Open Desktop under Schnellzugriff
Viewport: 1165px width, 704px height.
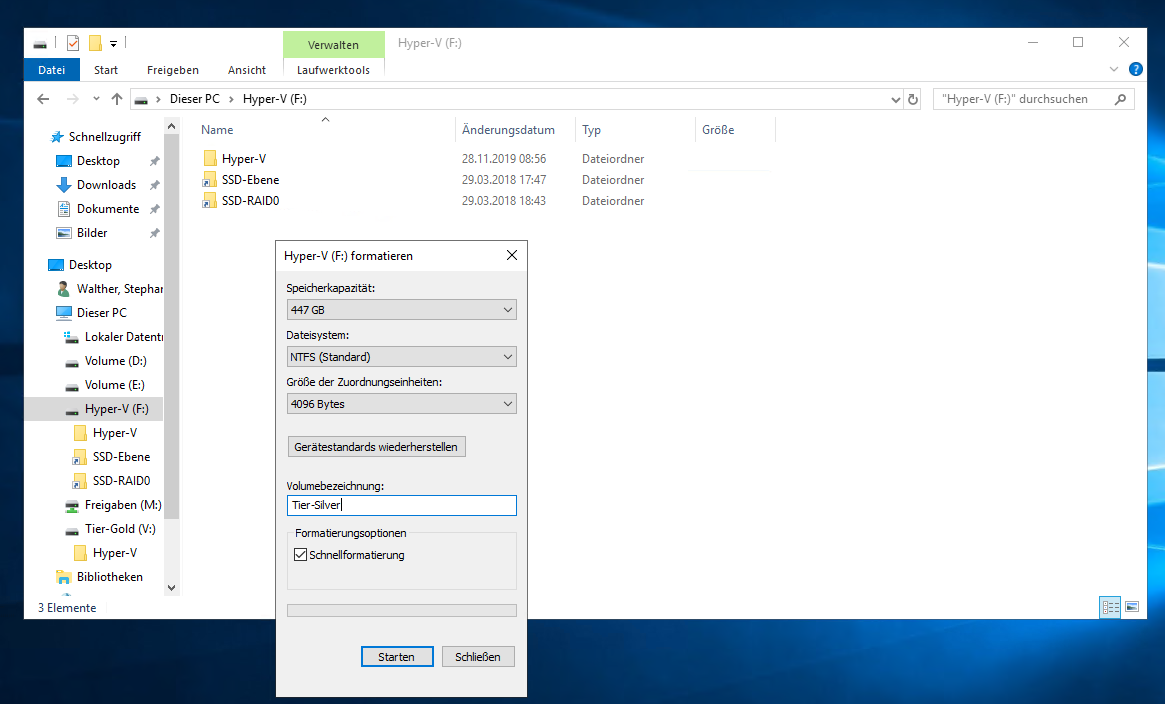click(98, 160)
